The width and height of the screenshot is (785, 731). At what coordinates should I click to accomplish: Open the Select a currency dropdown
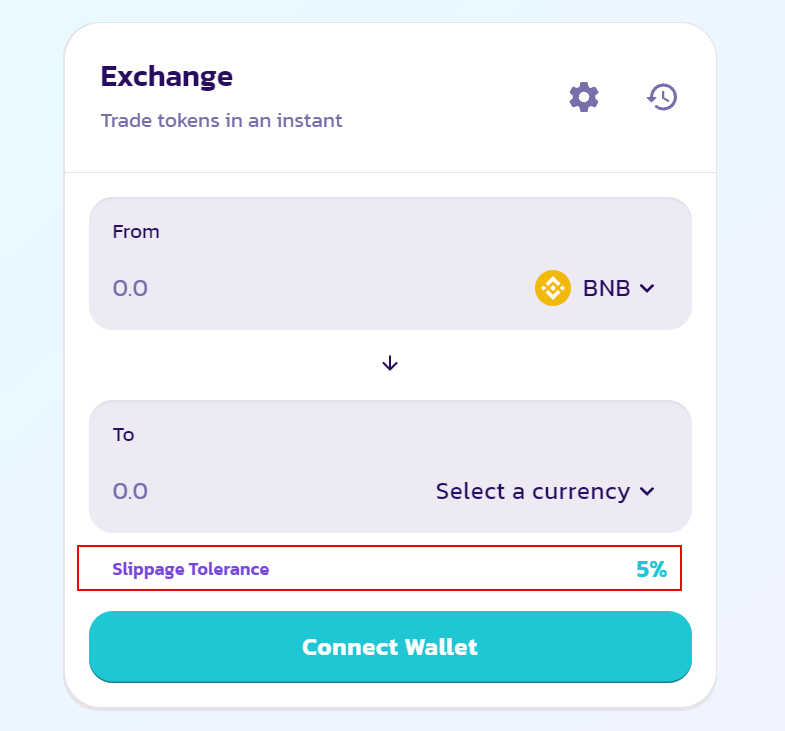(x=533, y=491)
